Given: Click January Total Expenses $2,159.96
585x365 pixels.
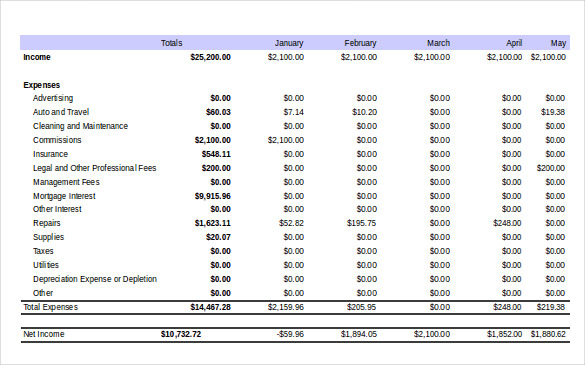Looking at the screenshot, I should click(x=286, y=307).
